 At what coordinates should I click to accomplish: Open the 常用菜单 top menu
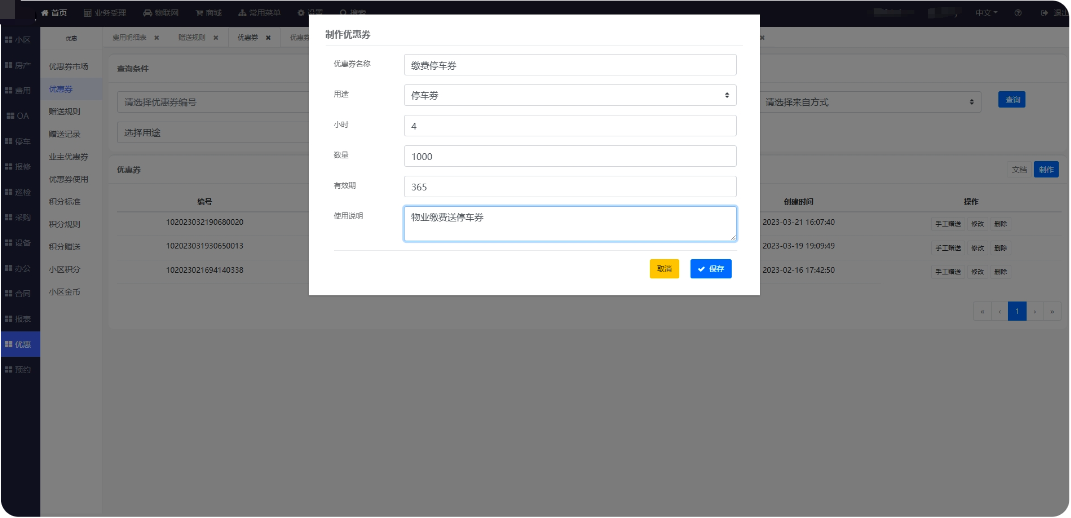(260, 13)
